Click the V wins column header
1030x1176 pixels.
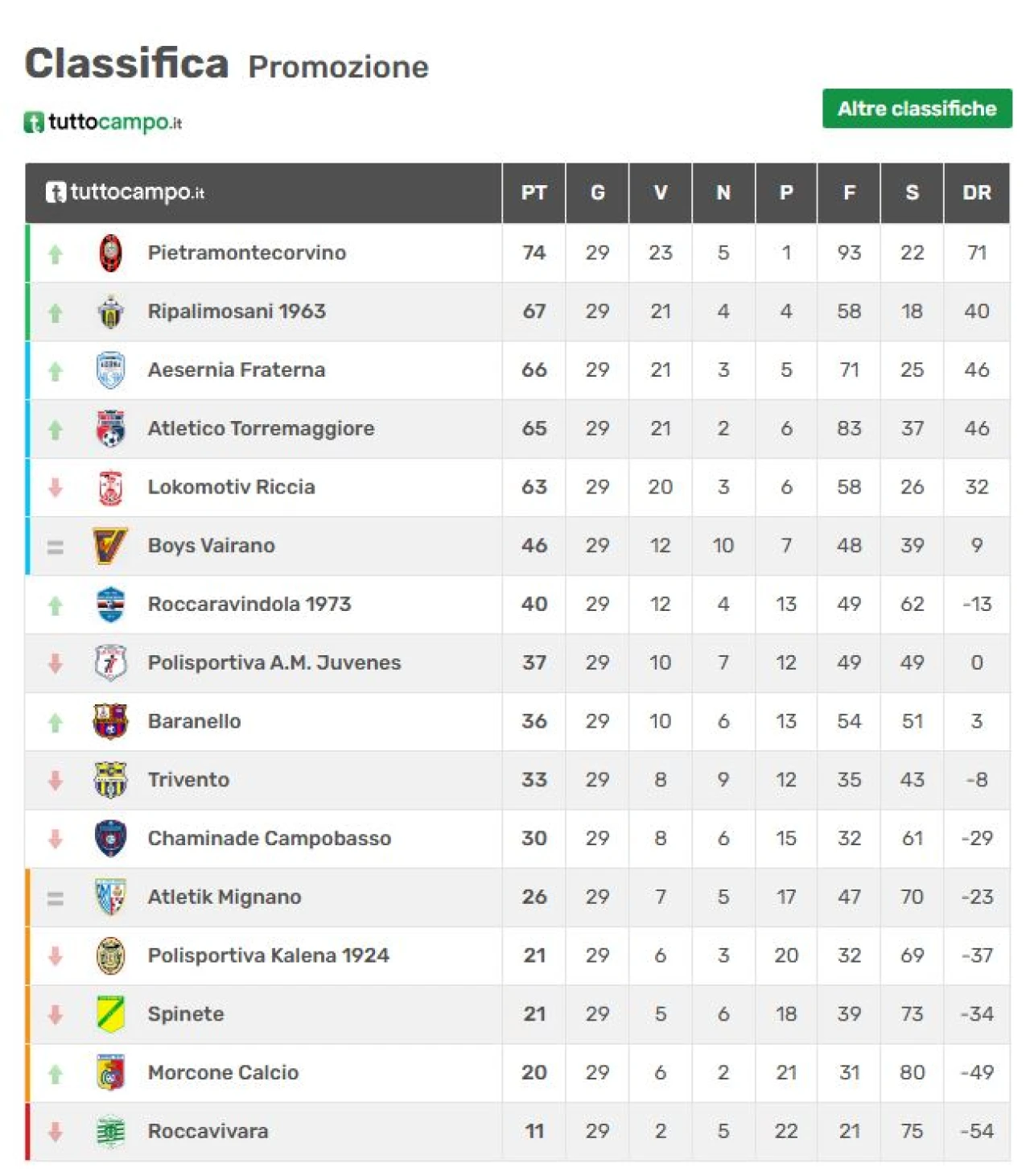pyautogui.click(x=660, y=193)
